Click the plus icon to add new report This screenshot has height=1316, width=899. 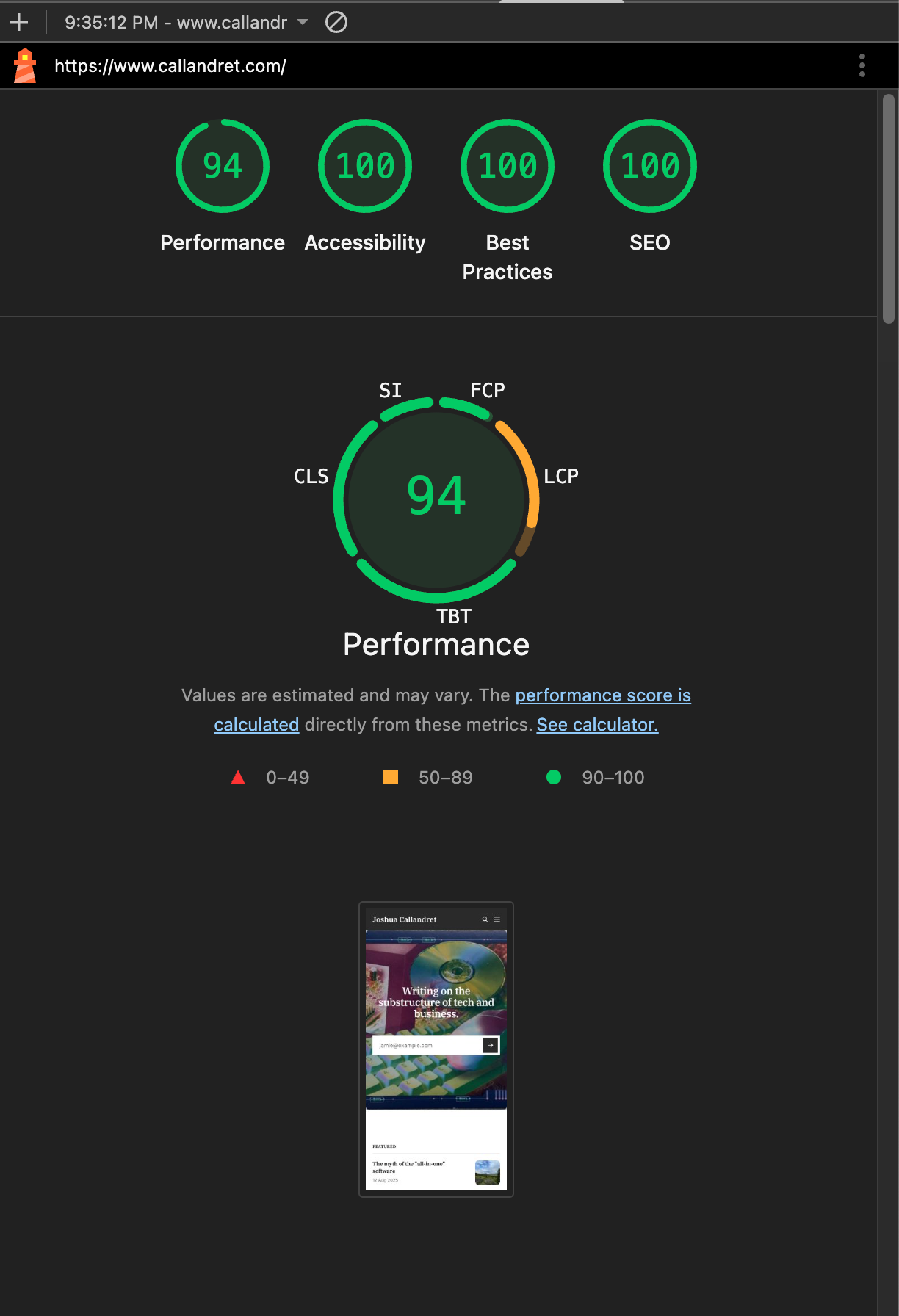point(19,22)
